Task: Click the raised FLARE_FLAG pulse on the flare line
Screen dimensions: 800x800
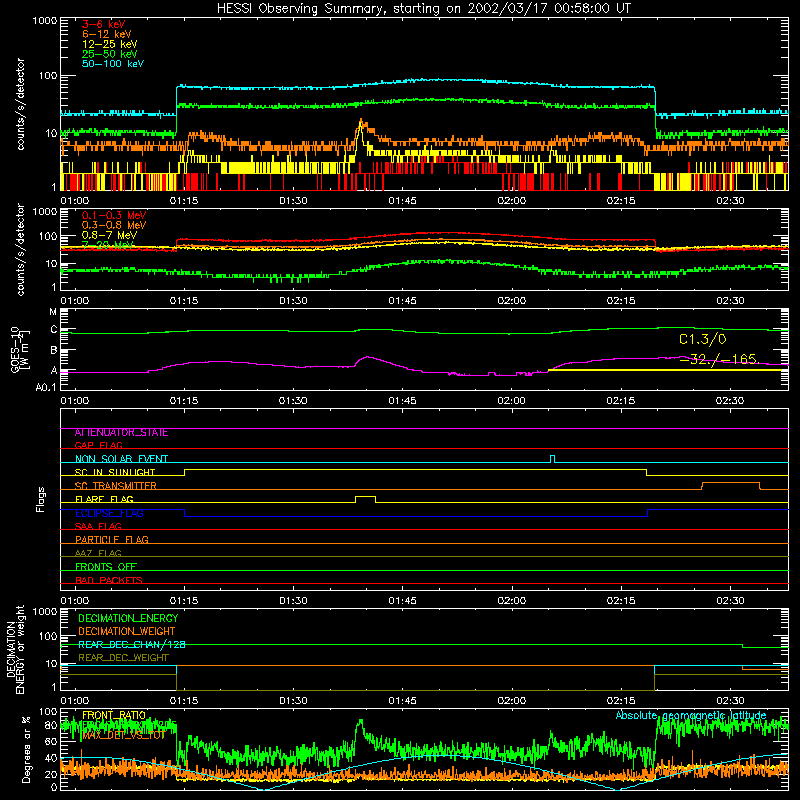Action: (x=365, y=497)
